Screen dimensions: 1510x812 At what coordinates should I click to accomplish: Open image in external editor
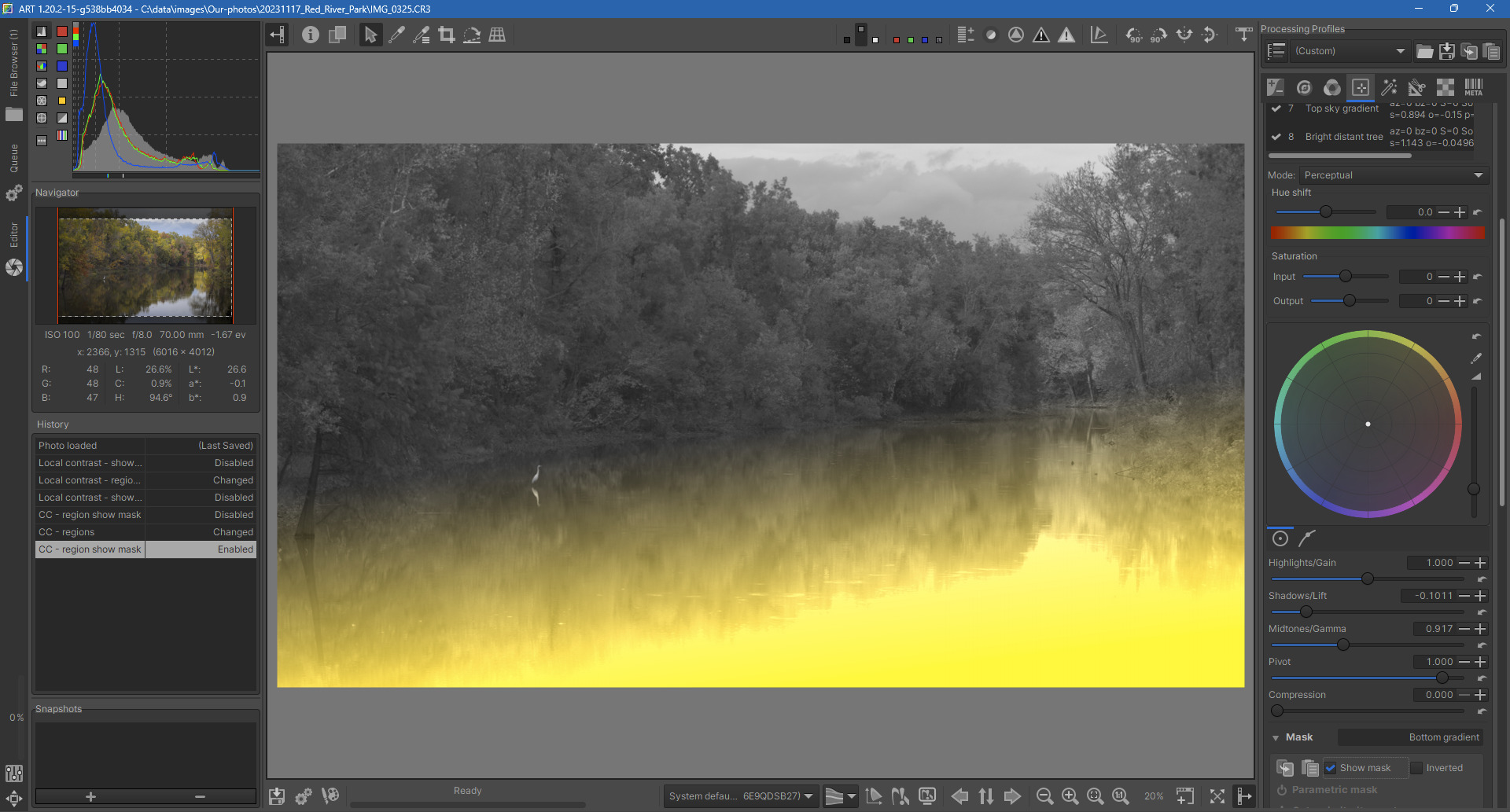330,796
